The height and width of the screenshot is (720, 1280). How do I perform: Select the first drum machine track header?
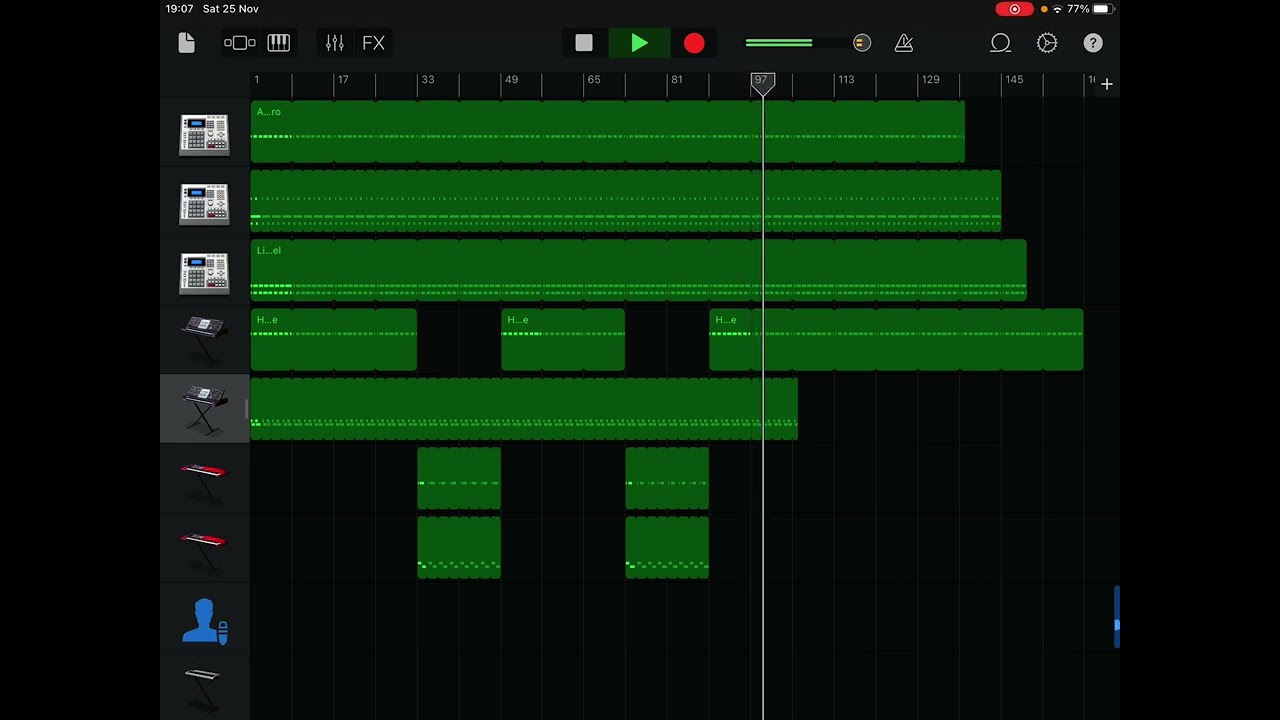click(x=204, y=135)
